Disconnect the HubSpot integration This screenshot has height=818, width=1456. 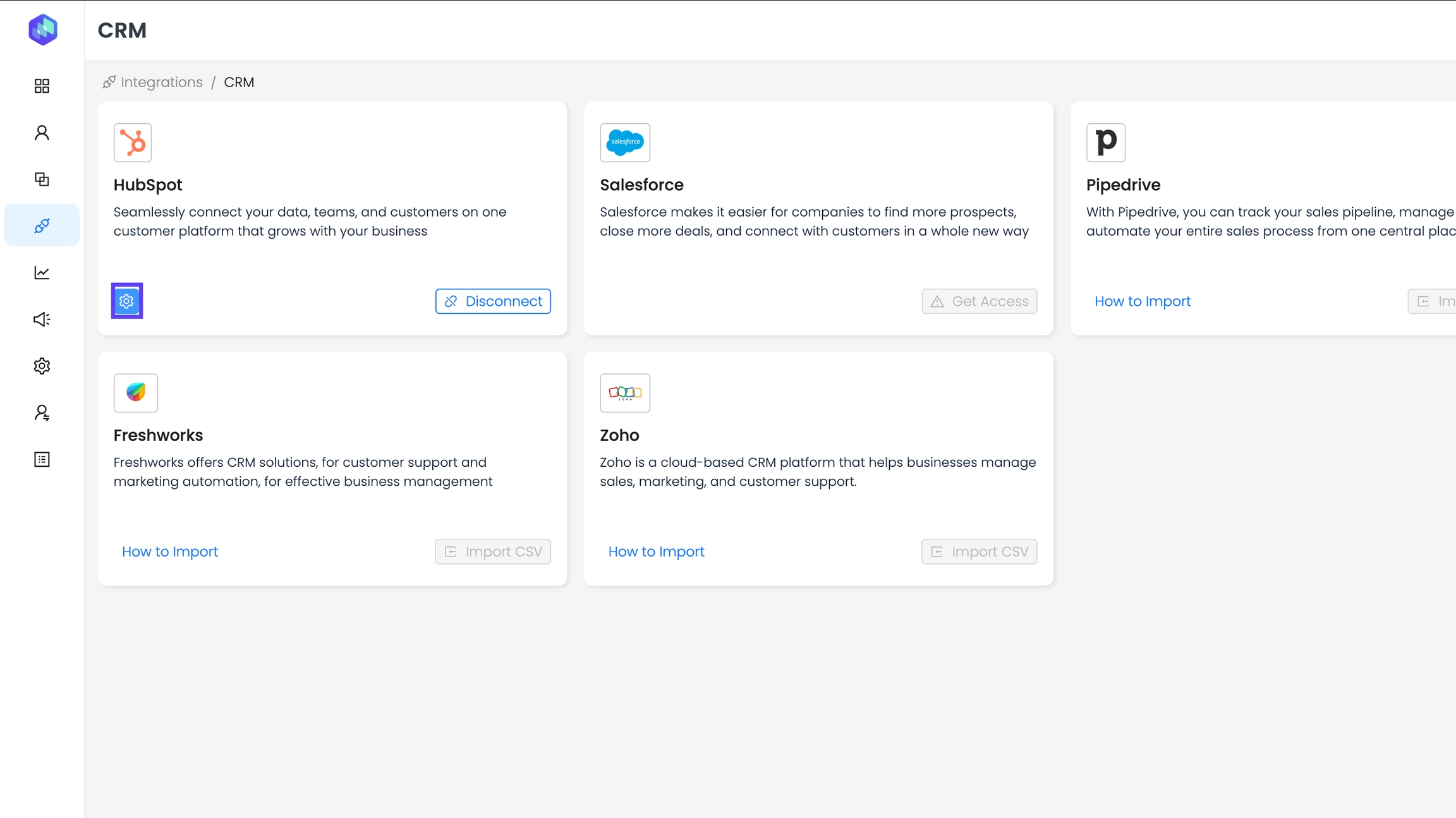point(493,301)
